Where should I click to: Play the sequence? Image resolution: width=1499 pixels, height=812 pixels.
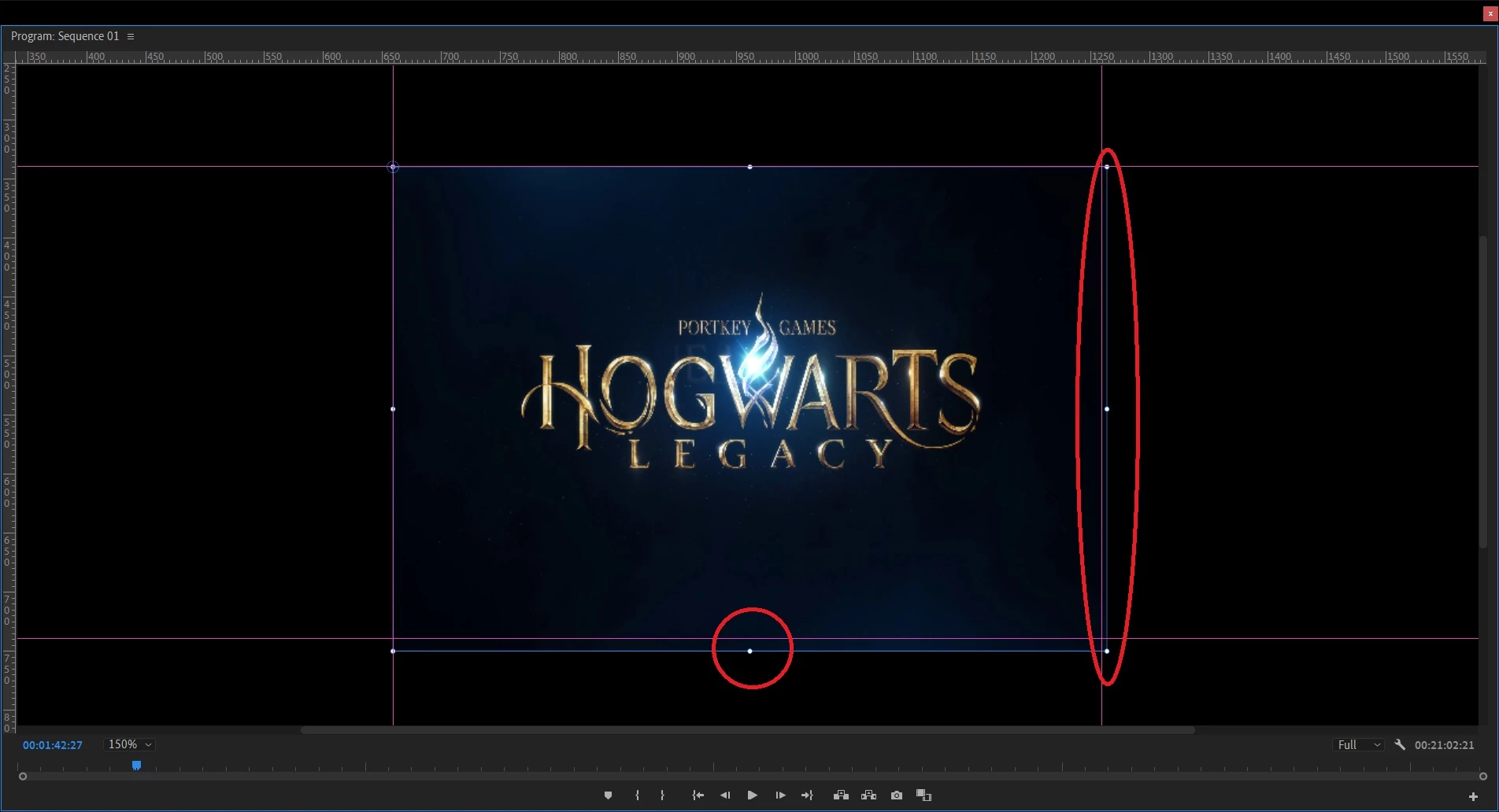point(752,795)
